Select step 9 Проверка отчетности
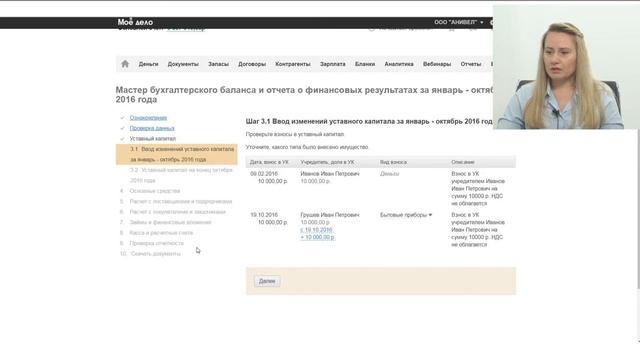The height and width of the screenshot is (360, 640). 157,243
